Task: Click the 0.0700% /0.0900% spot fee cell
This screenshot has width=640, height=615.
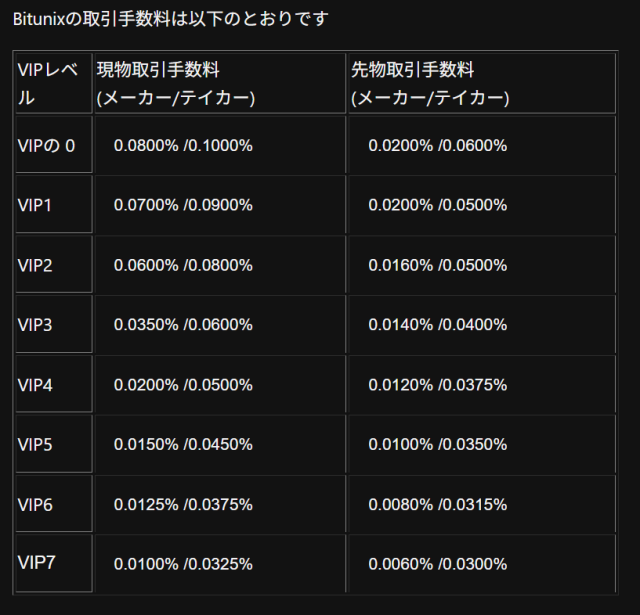Action: 183,205
